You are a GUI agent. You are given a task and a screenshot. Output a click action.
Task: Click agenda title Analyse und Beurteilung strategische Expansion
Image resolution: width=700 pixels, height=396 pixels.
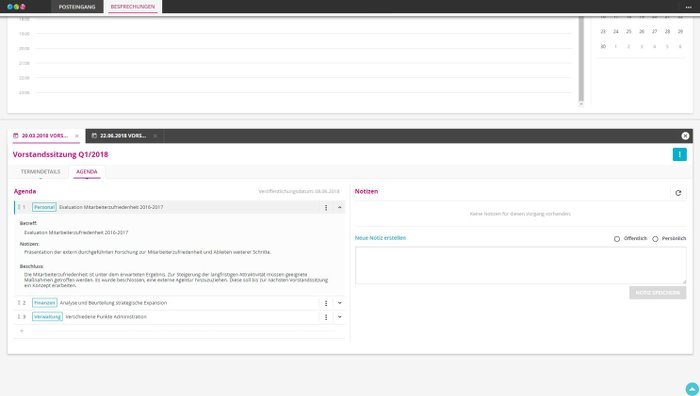click(113, 303)
